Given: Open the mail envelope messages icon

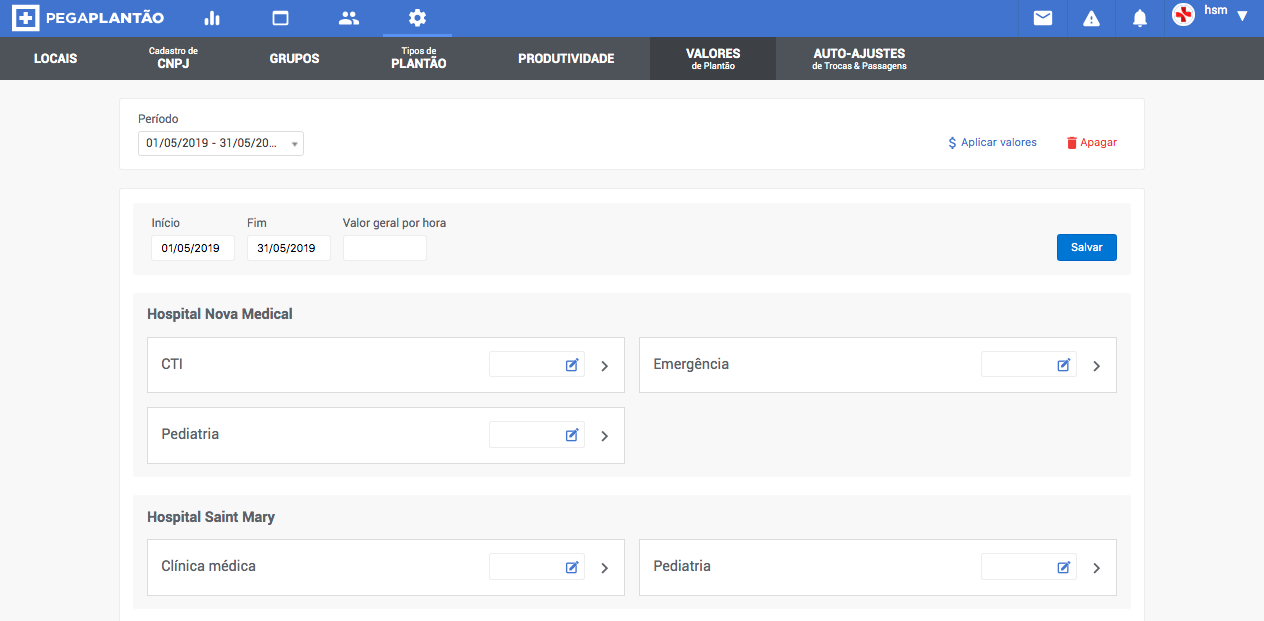Looking at the screenshot, I should tap(1043, 18).
